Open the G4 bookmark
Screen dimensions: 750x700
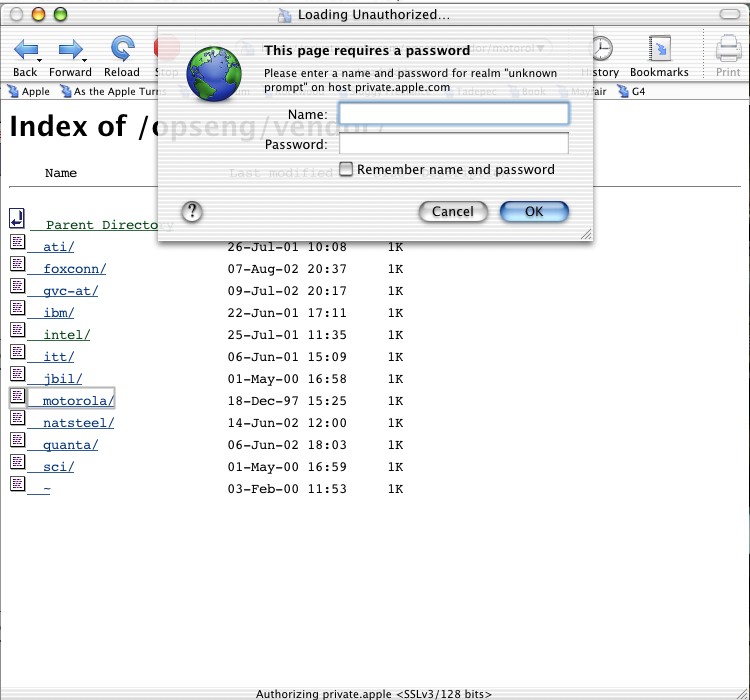point(631,91)
